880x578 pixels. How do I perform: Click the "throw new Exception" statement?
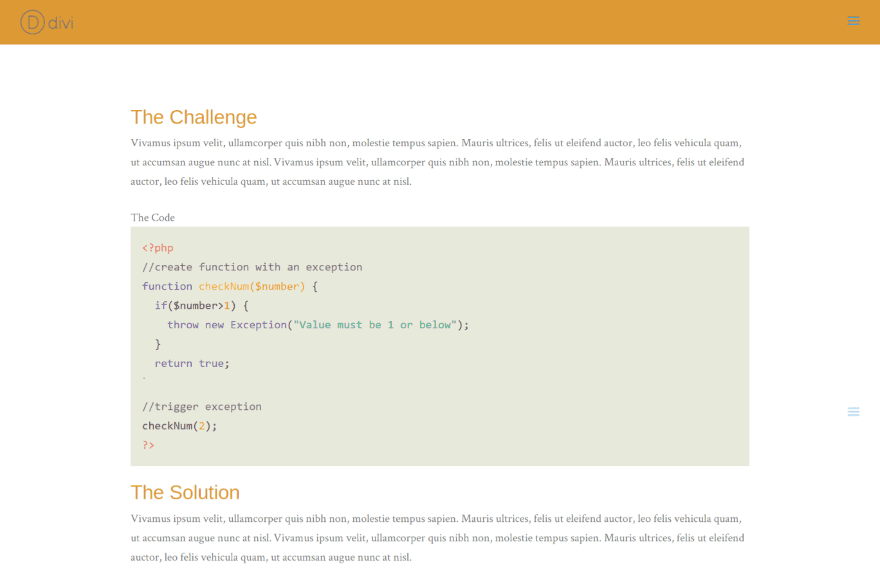[225, 324]
